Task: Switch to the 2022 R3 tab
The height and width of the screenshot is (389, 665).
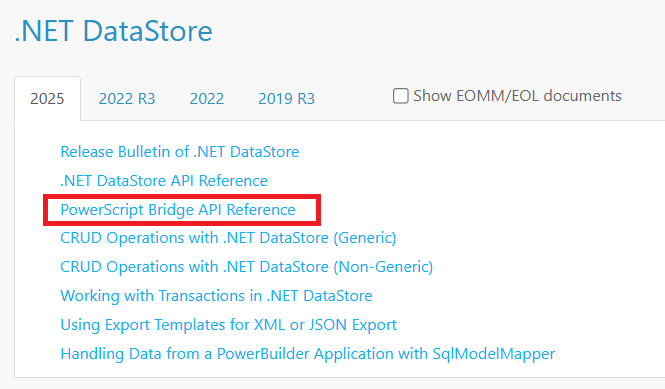Action: click(127, 98)
